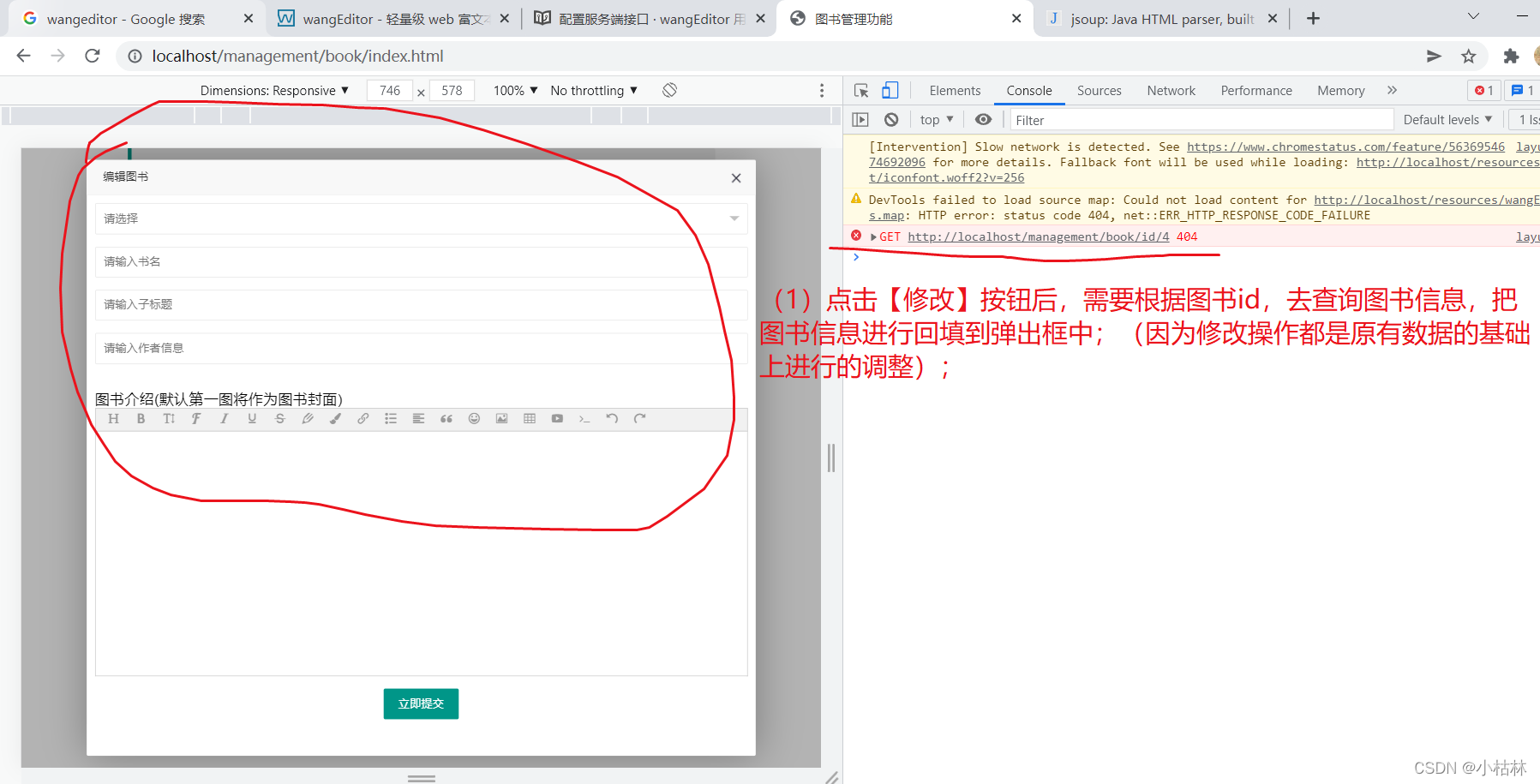The width and height of the screenshot is (1540, 784).
Task: Insert an image into editor
Action: point(501,419)
